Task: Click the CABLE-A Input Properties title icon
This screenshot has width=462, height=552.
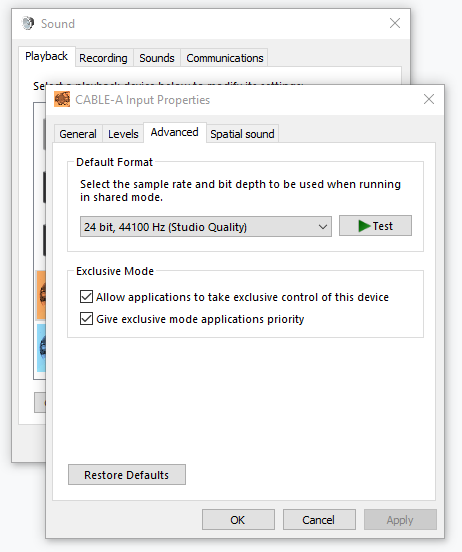Action: click(x=62, y=99)
